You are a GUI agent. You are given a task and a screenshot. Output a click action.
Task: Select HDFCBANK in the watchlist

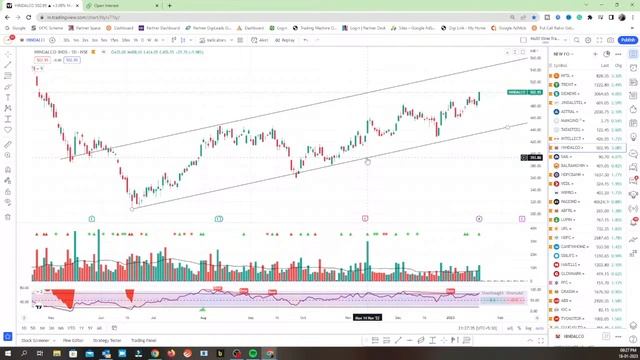coord(587,174)
